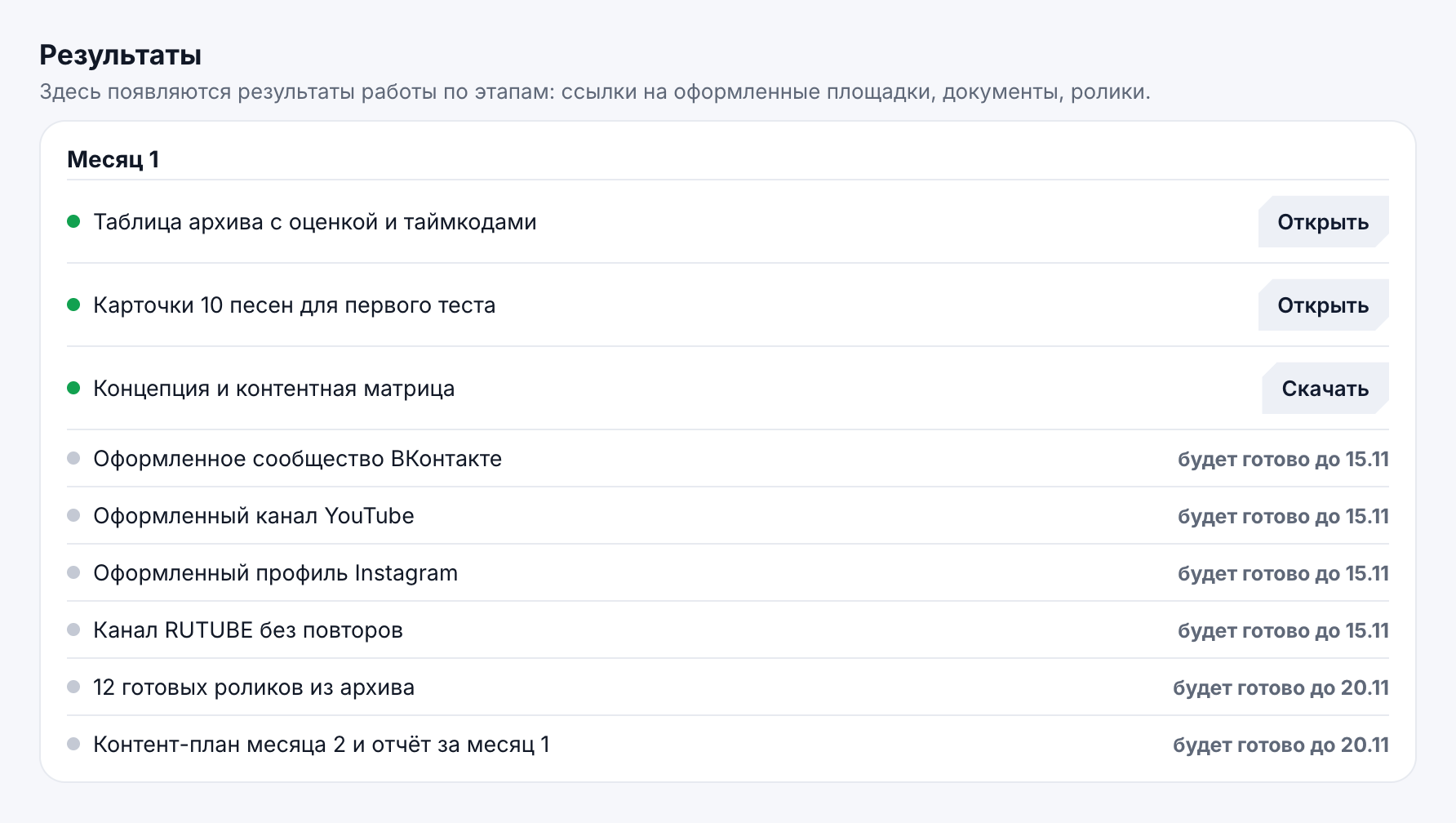Click the 15.11 deadline for YouTube channel

[x=1283, y=516]
